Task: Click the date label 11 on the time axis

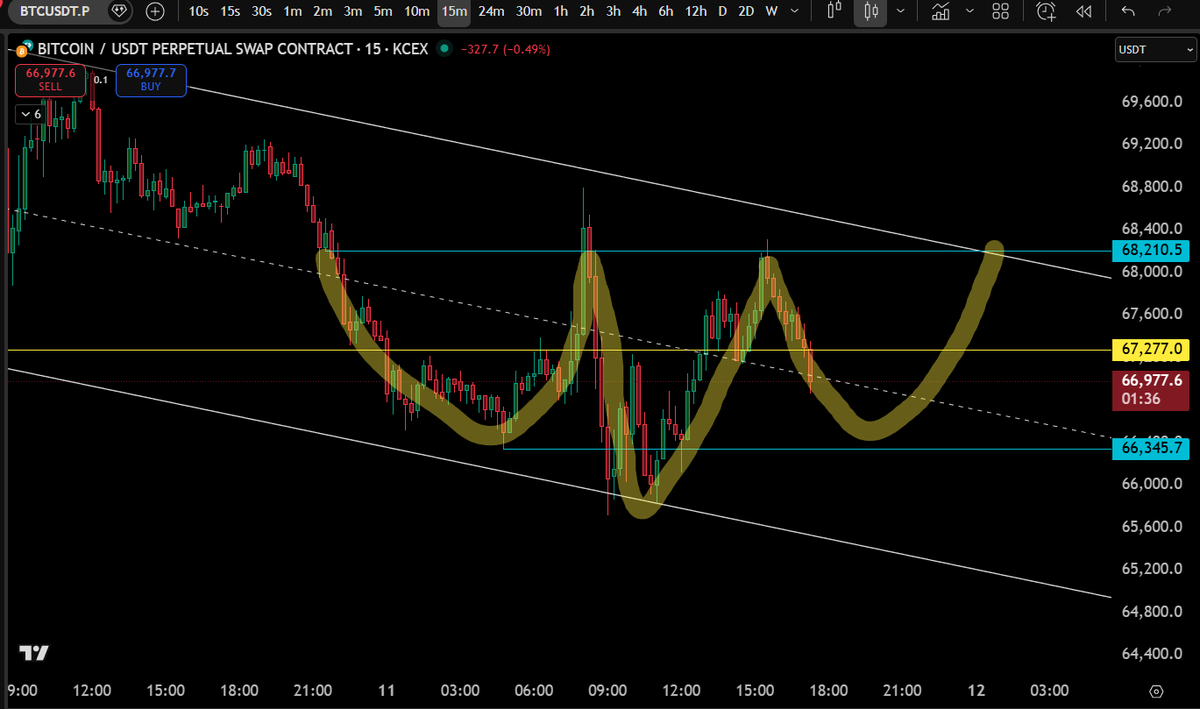Action: click(x=387, y=690)
